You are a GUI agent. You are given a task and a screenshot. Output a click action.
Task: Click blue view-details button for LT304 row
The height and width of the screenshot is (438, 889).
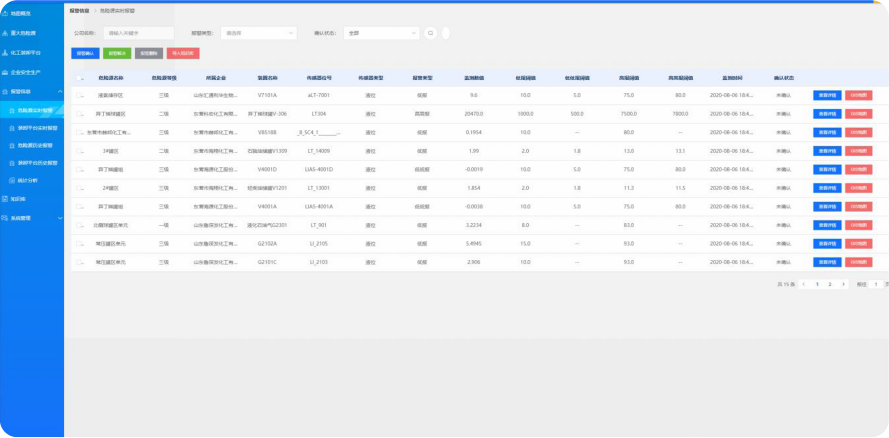tap(827, 114)
